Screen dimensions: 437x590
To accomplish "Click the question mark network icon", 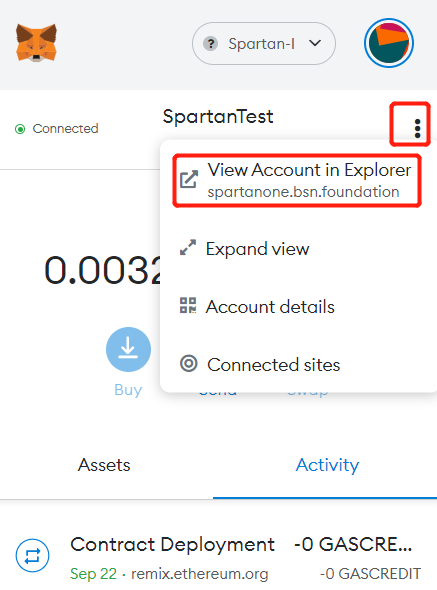I will click(210, 44).
